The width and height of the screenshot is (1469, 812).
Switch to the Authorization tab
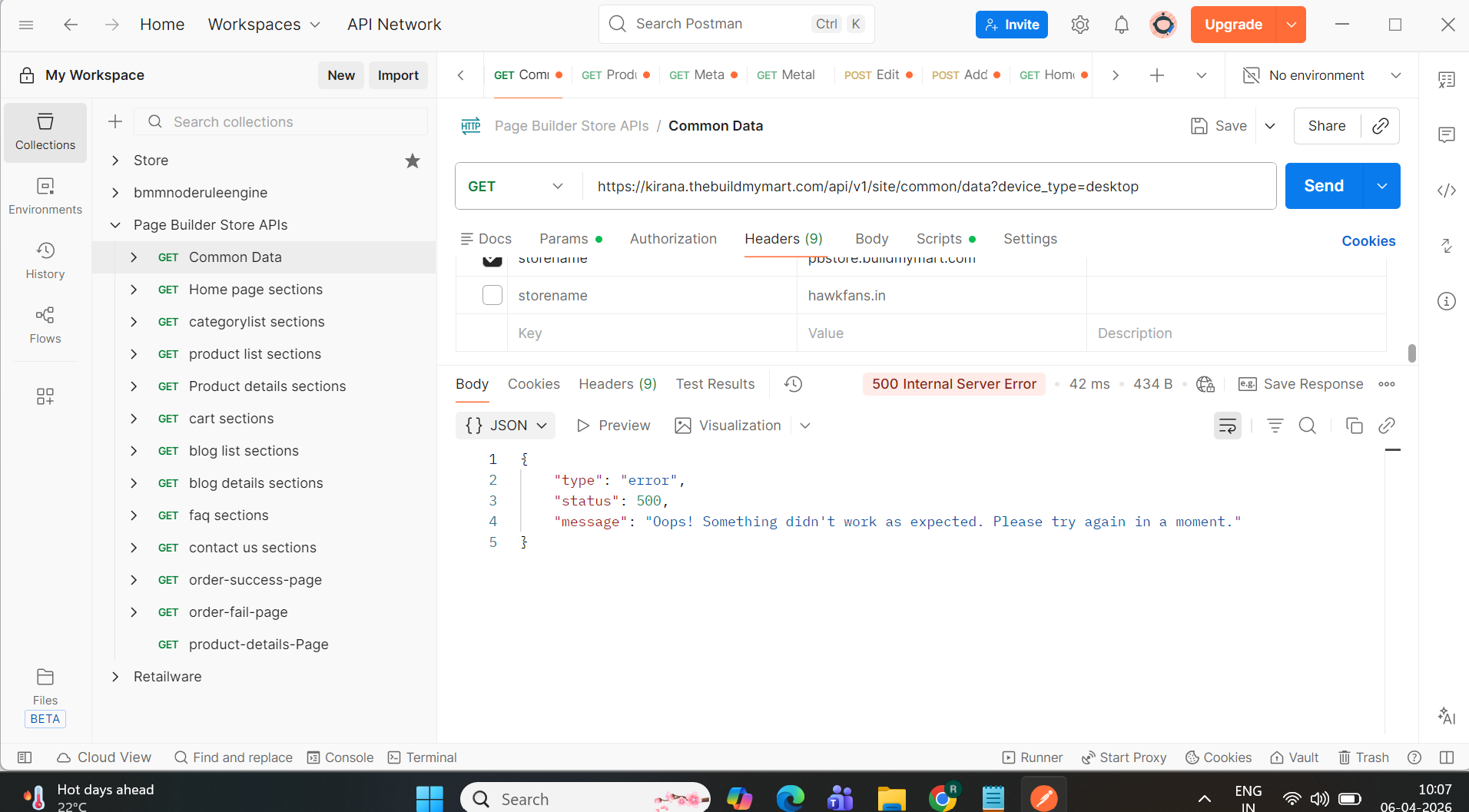673,239
